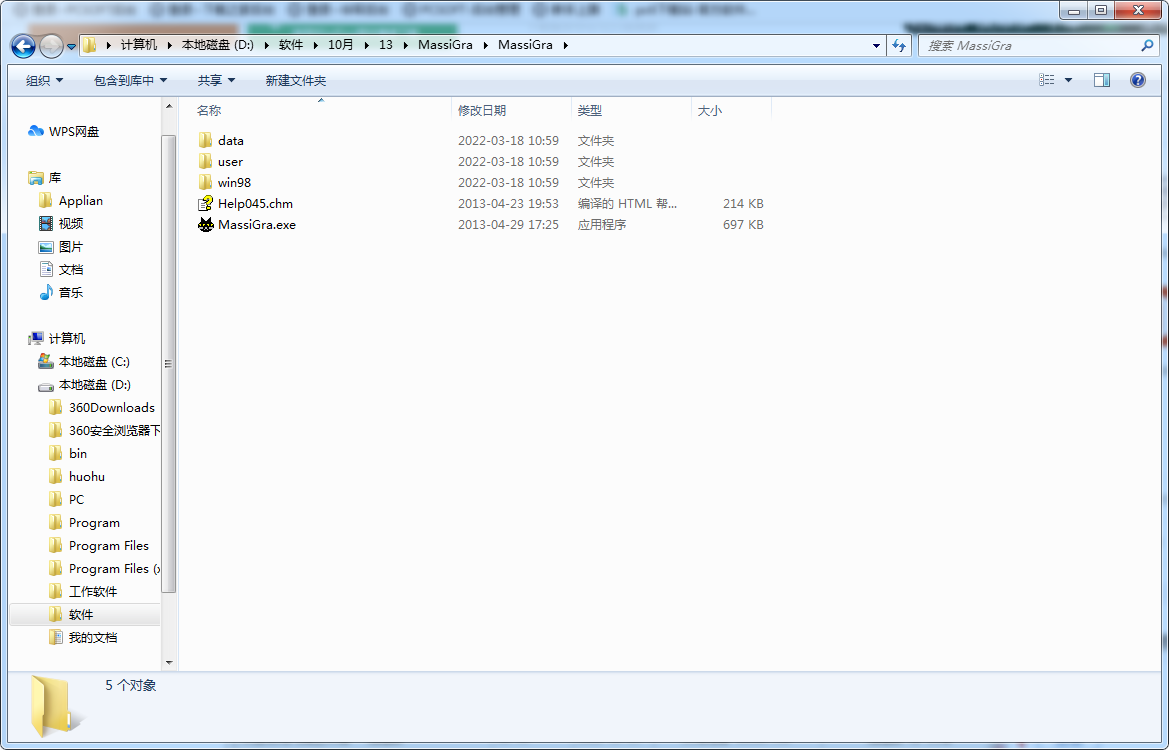Open the view options dropdown arrow
1169x750 pixels.
[1068, 80]
